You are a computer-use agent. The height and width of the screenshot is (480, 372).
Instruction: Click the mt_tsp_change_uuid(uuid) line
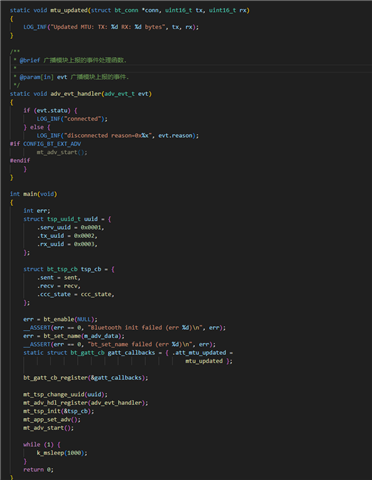[65, 394]
